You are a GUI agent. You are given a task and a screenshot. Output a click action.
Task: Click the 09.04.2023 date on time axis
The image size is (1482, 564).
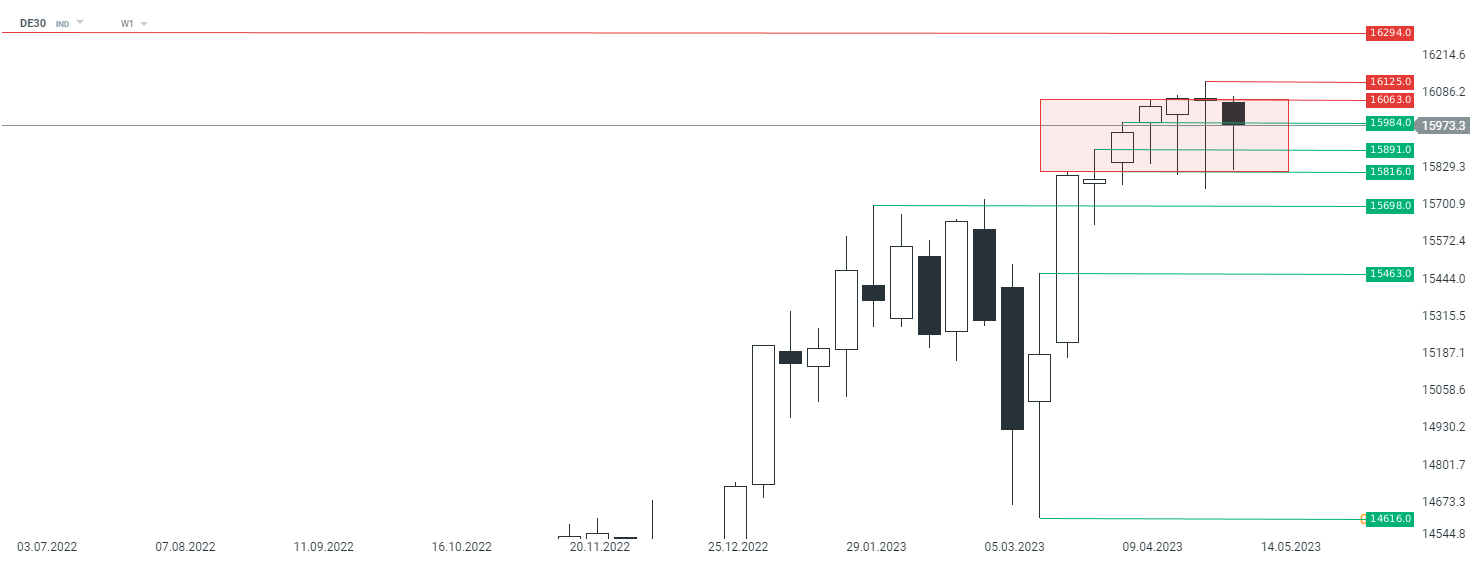point(1152,547)
